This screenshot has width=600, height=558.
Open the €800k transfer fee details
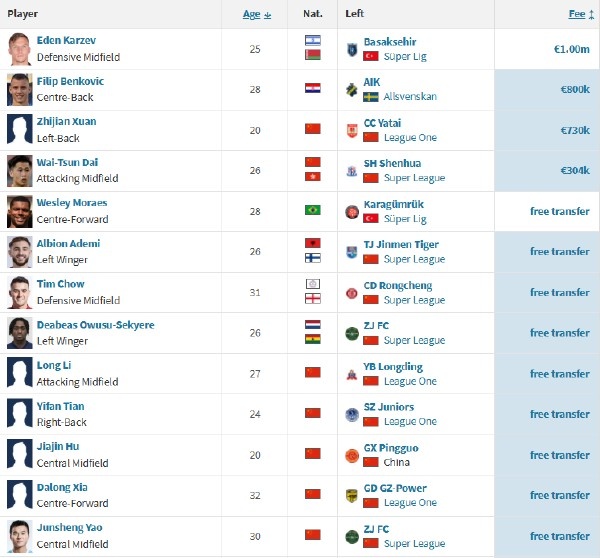[573, 89]
